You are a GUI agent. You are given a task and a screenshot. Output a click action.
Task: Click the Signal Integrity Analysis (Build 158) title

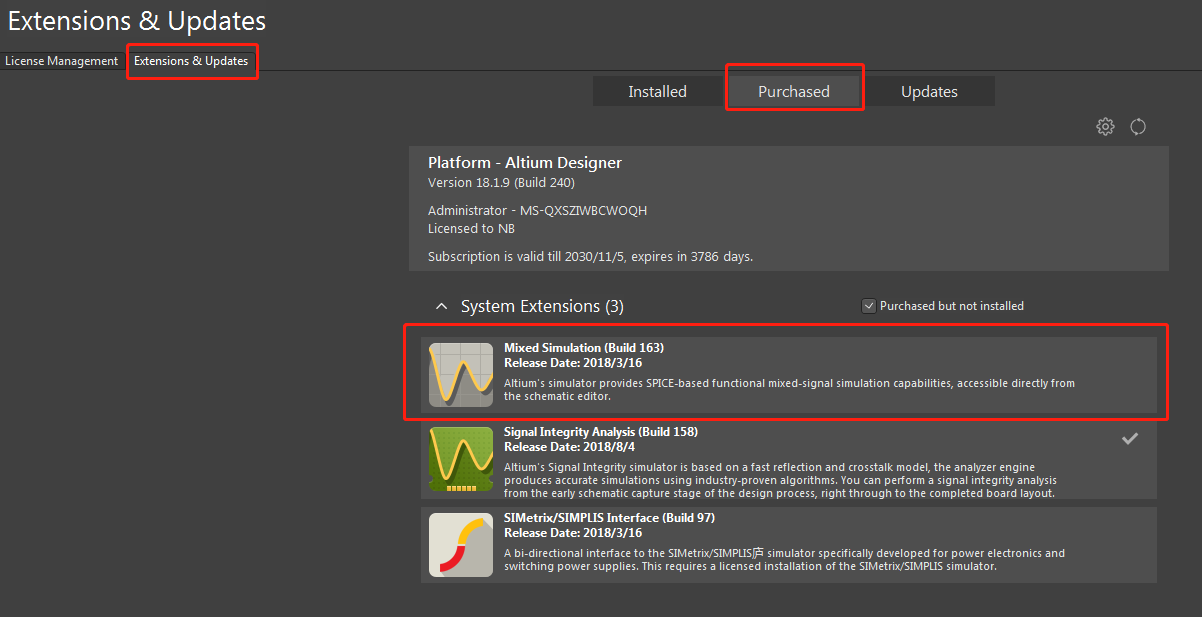tap(601, 432)
